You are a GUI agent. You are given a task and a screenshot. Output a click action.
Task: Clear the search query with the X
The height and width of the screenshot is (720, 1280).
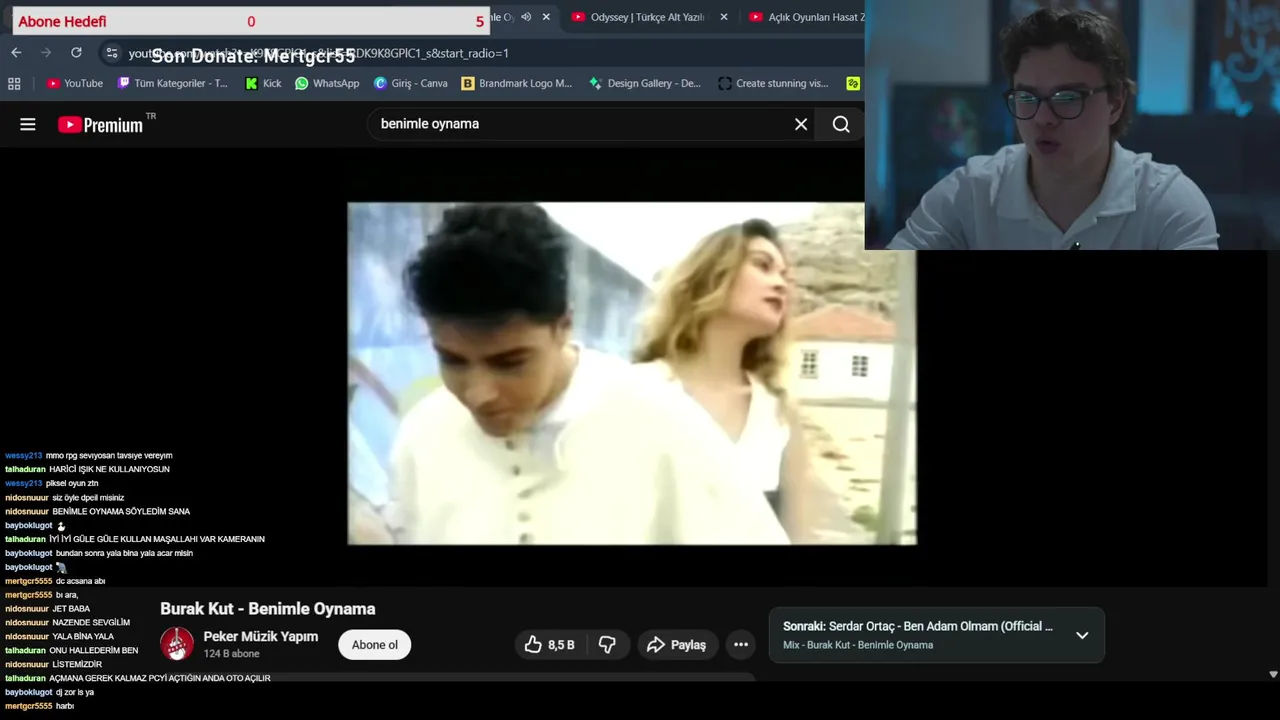coord(801,124)
